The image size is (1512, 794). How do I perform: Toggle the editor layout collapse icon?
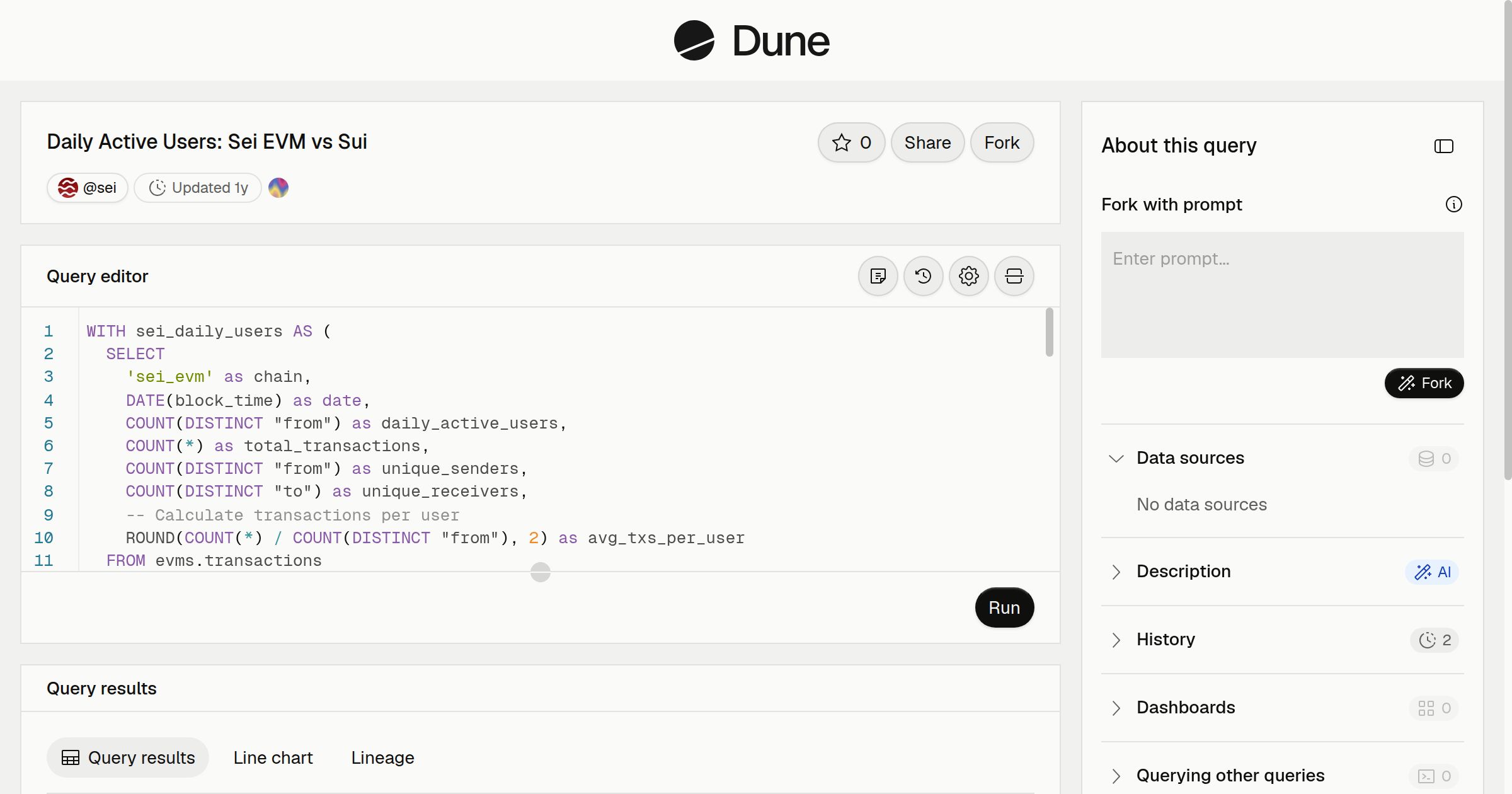click(x=1014, y=276)
